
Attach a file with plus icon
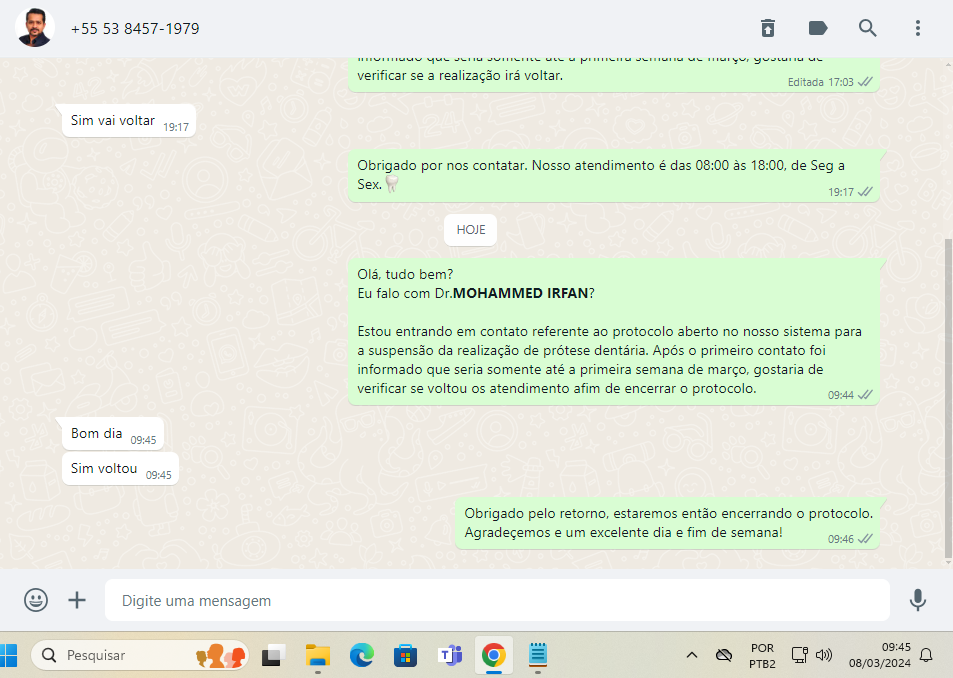(77, 600)
